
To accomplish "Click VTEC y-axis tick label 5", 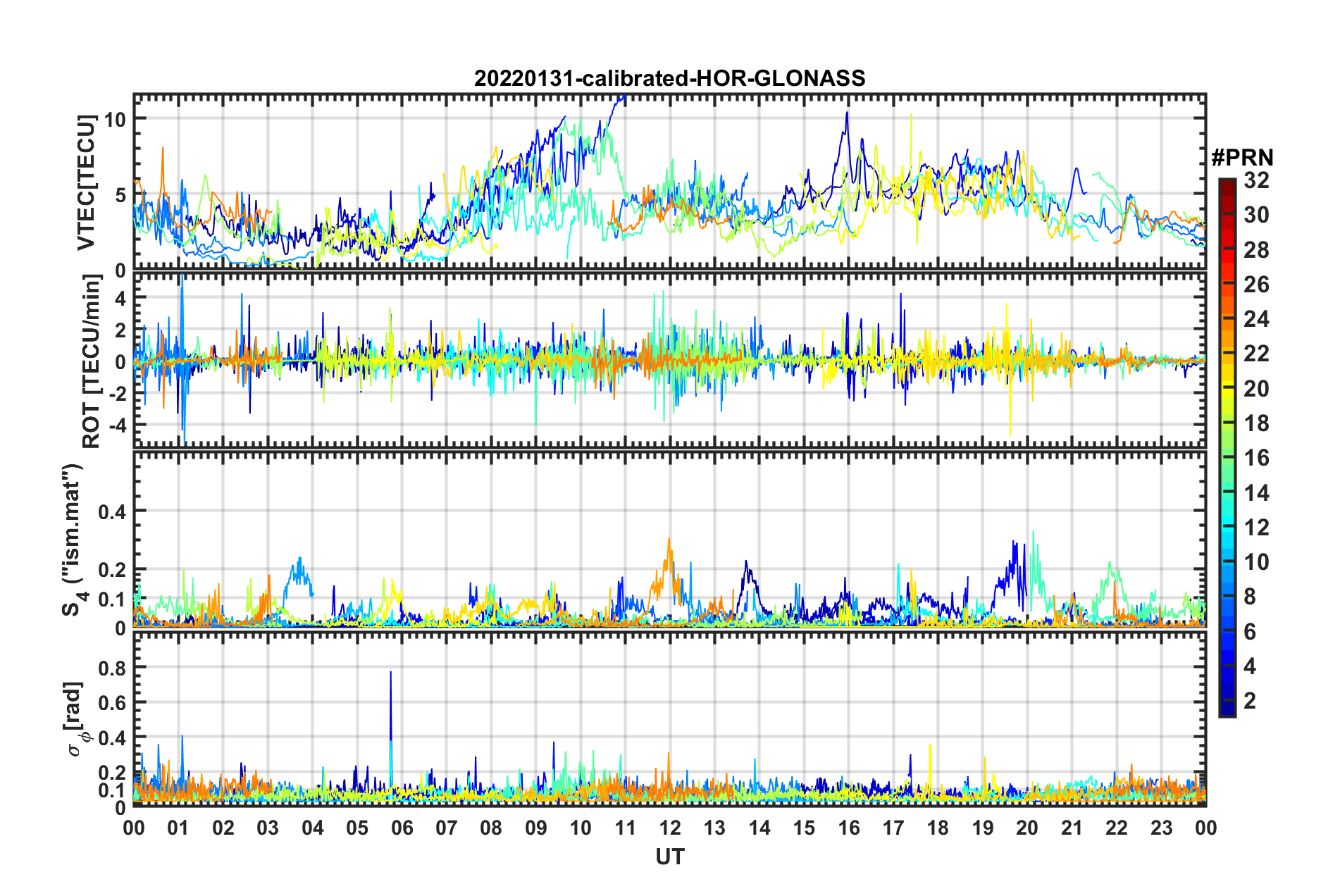I will click(x=120, y=194).
